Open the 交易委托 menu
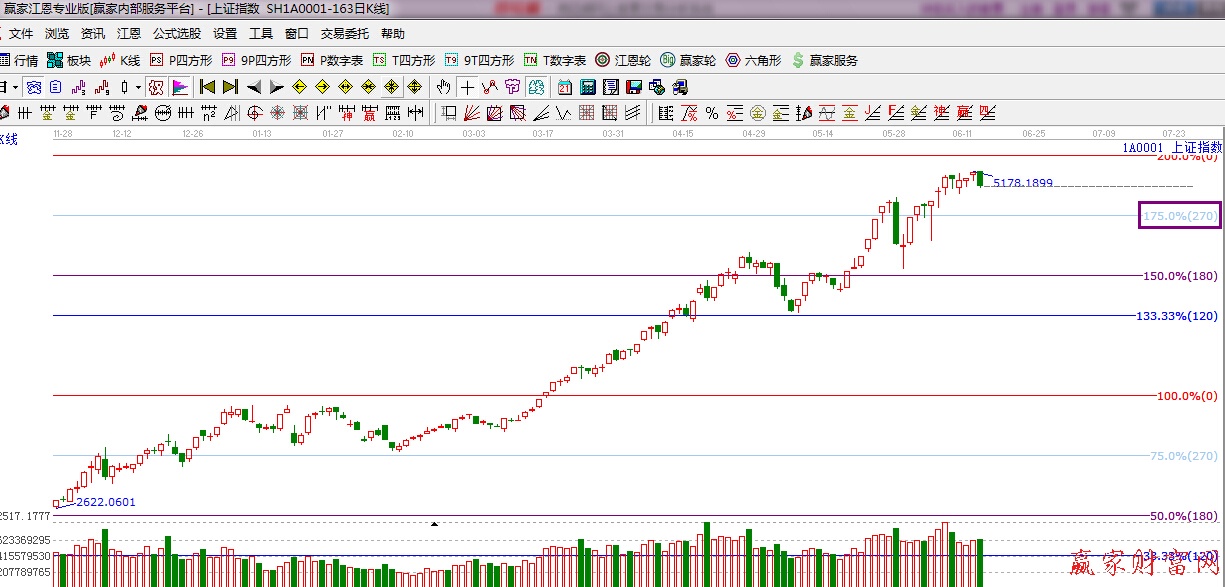The height and width of the screenshot is (587, 1225). coord(344,33)
